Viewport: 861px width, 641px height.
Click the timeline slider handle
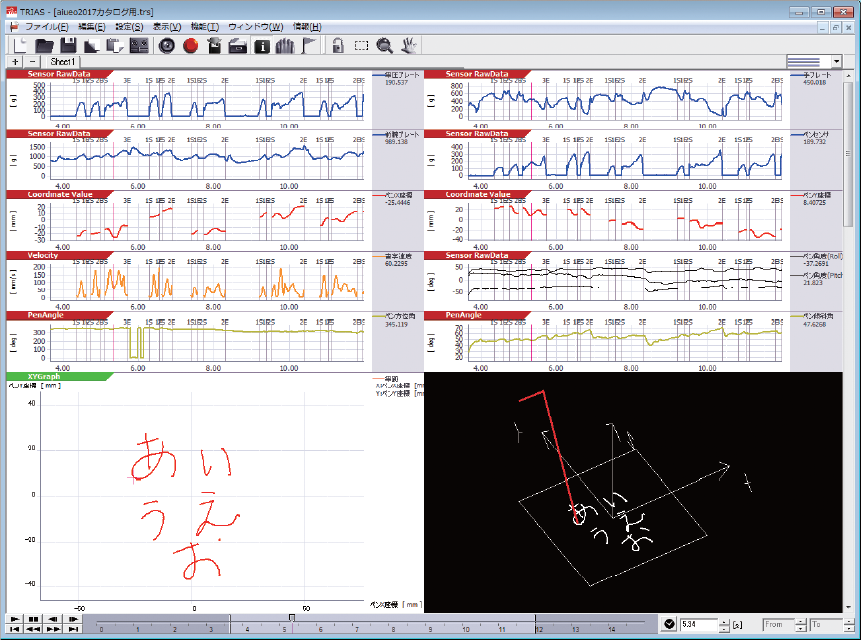(x=291, y=617)
